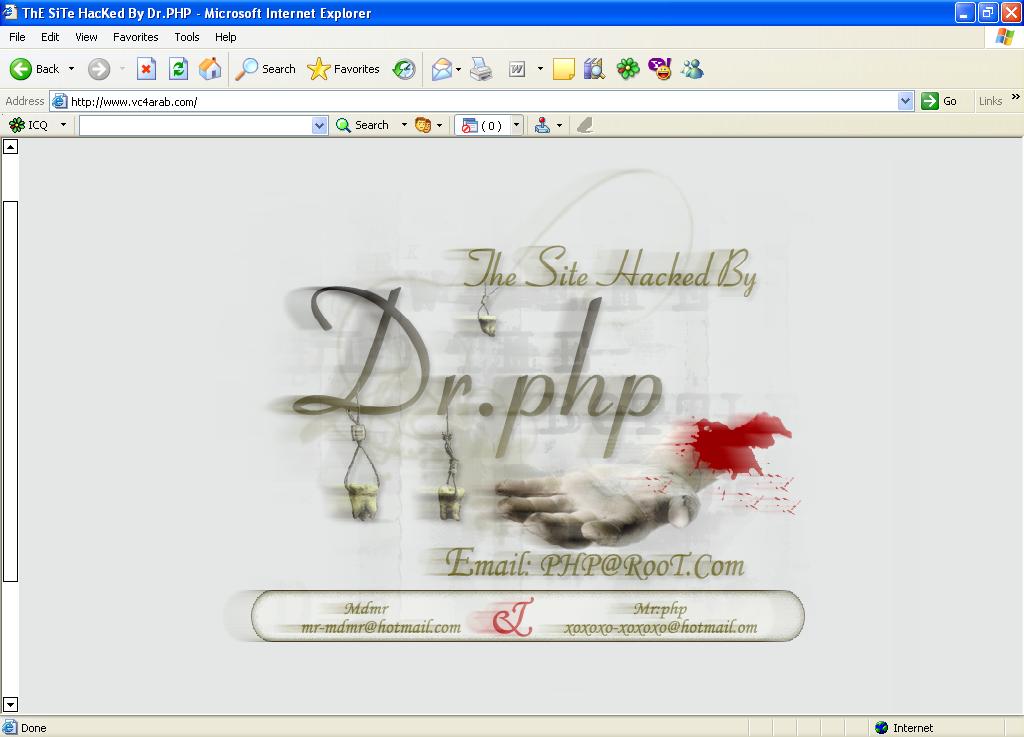Launch MSN Messenger people icon
Screen dimensions: 1024x737
[x=692, y=69]
